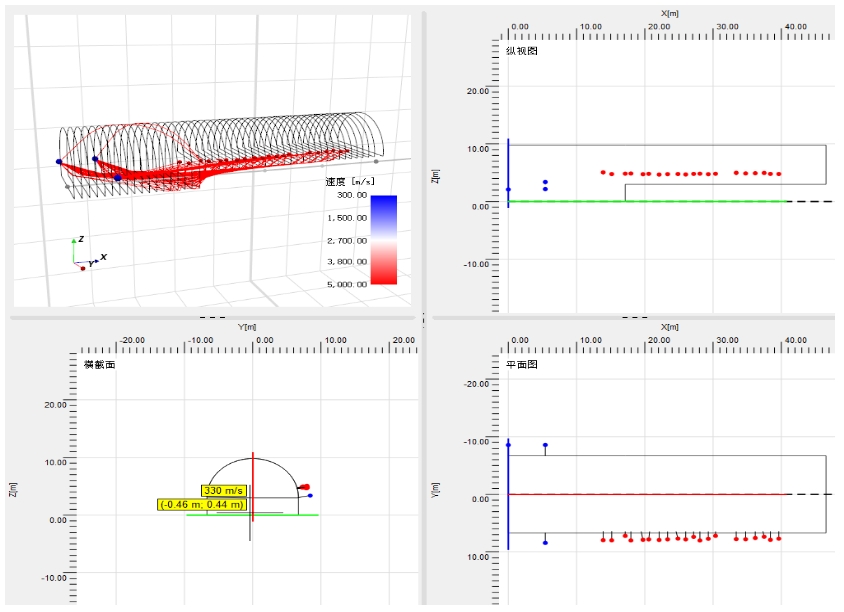Click the blue dot in cross-section view

[310, 495]
